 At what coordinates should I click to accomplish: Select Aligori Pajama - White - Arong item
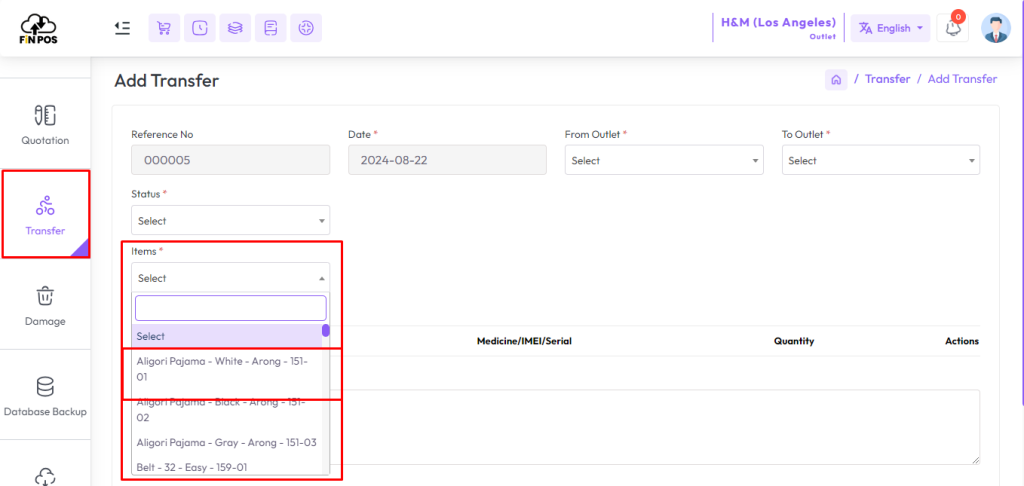(227, 369)
